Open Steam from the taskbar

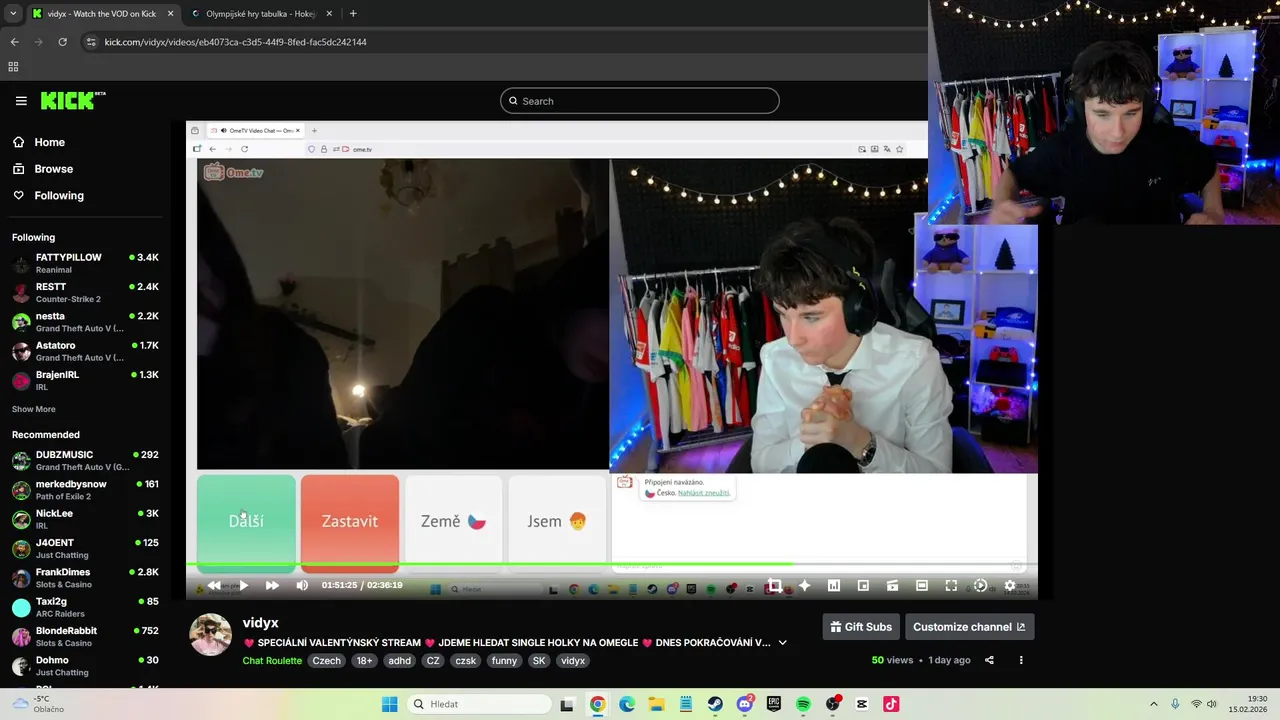click(x=715, y=704)
